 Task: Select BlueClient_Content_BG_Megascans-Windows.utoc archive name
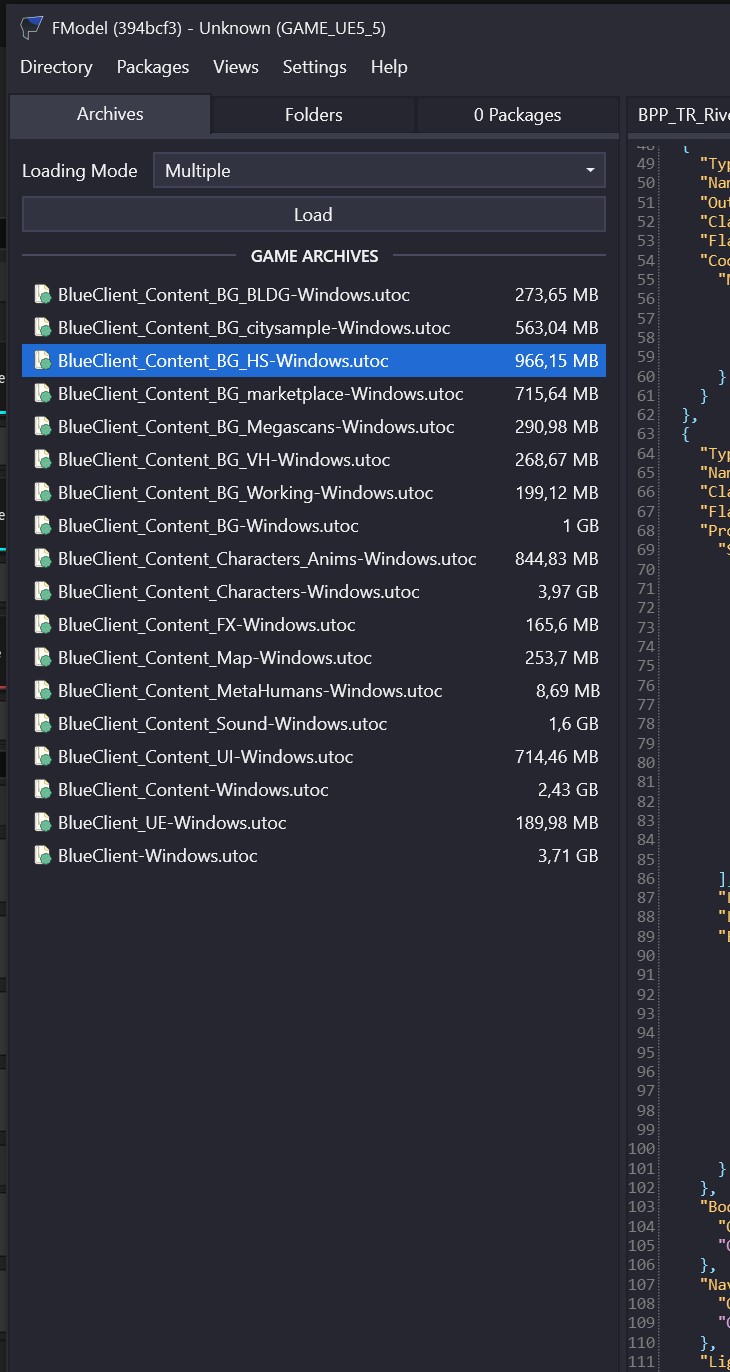coord(256,427)
